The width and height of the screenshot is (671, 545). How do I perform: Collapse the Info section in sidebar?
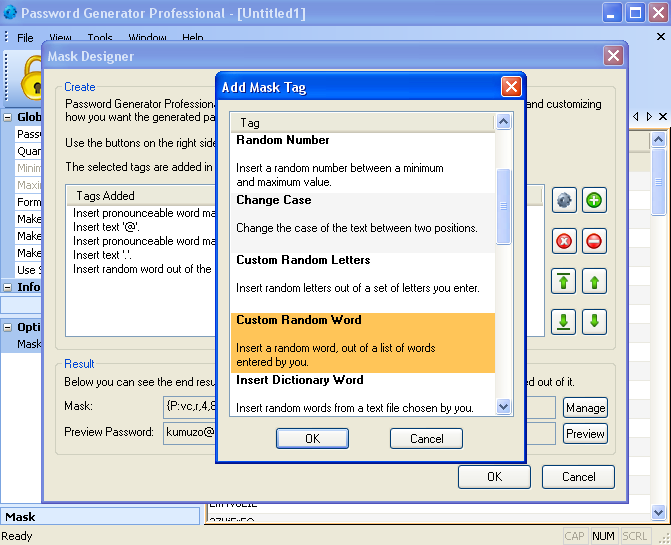coord(7,287)
